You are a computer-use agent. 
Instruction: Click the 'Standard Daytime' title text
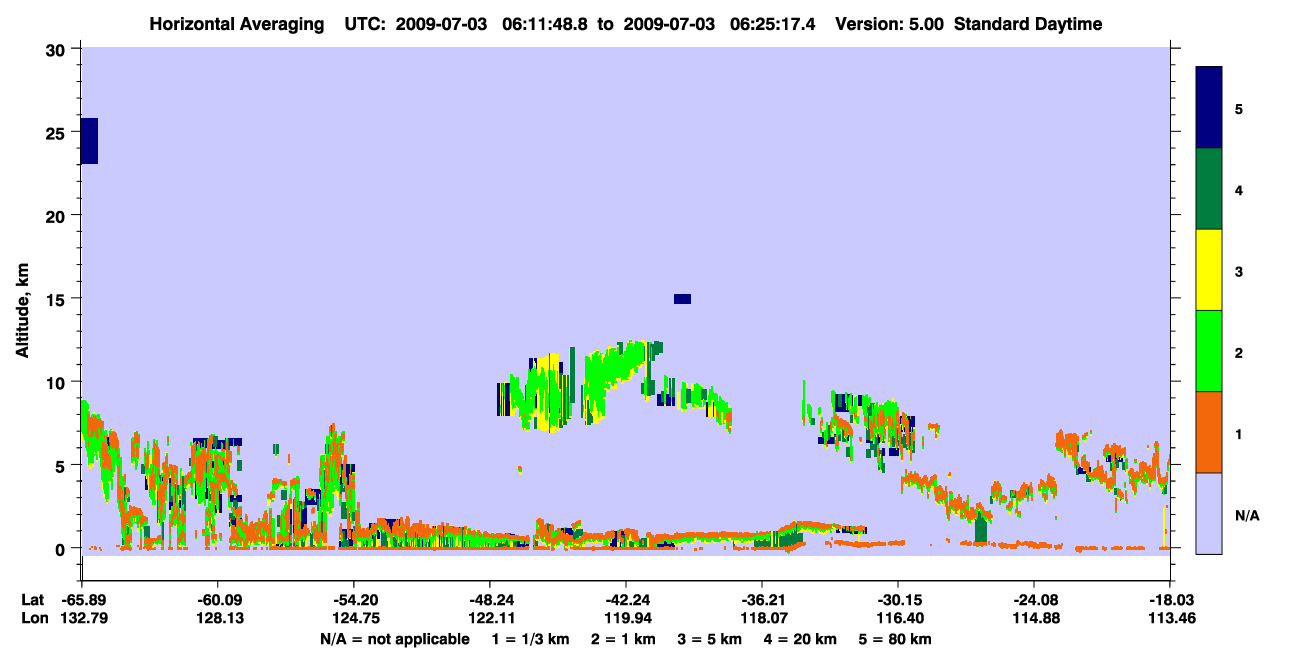pyautogui.click(x=1028, y=24)
